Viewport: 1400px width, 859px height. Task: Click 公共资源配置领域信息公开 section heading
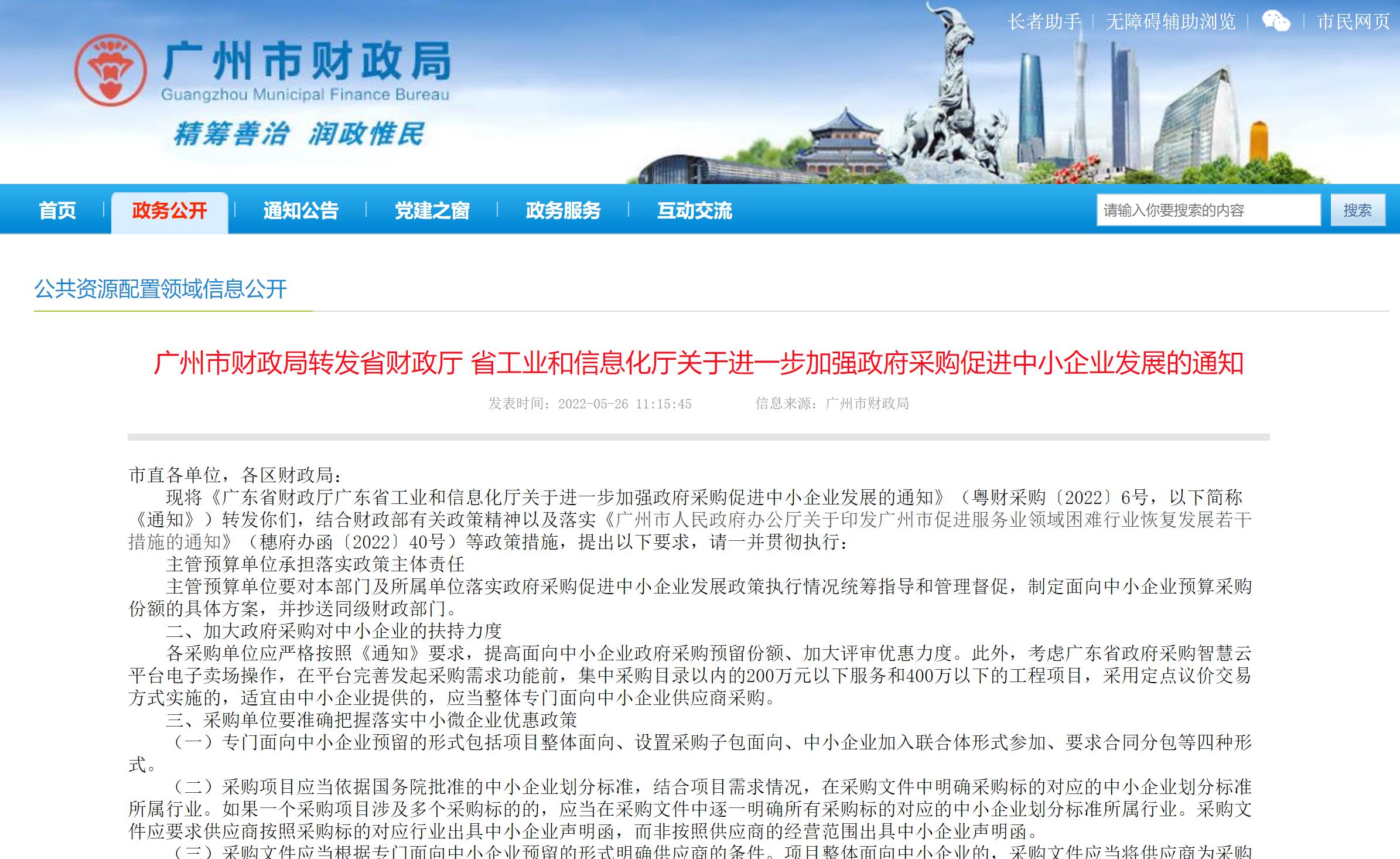(161, 289)
